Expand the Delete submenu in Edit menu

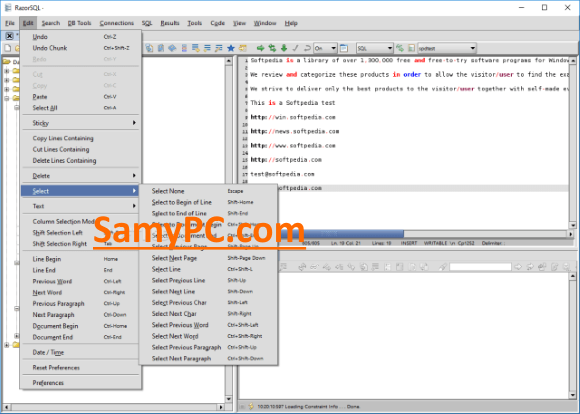coord(80,176)
